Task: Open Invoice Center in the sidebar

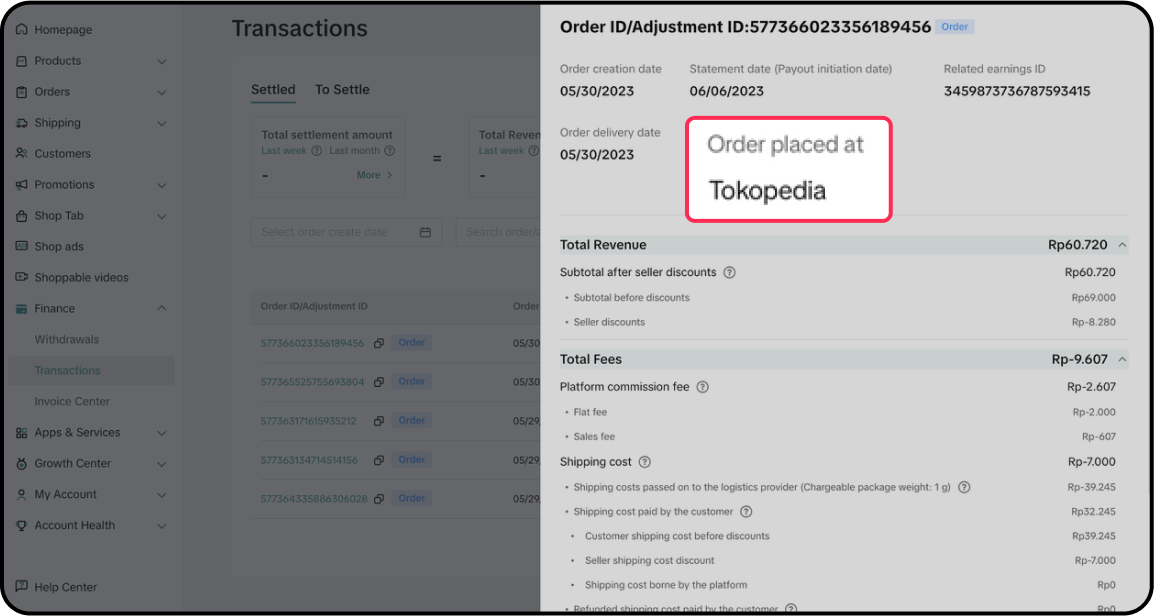Action: pos(72,401)
